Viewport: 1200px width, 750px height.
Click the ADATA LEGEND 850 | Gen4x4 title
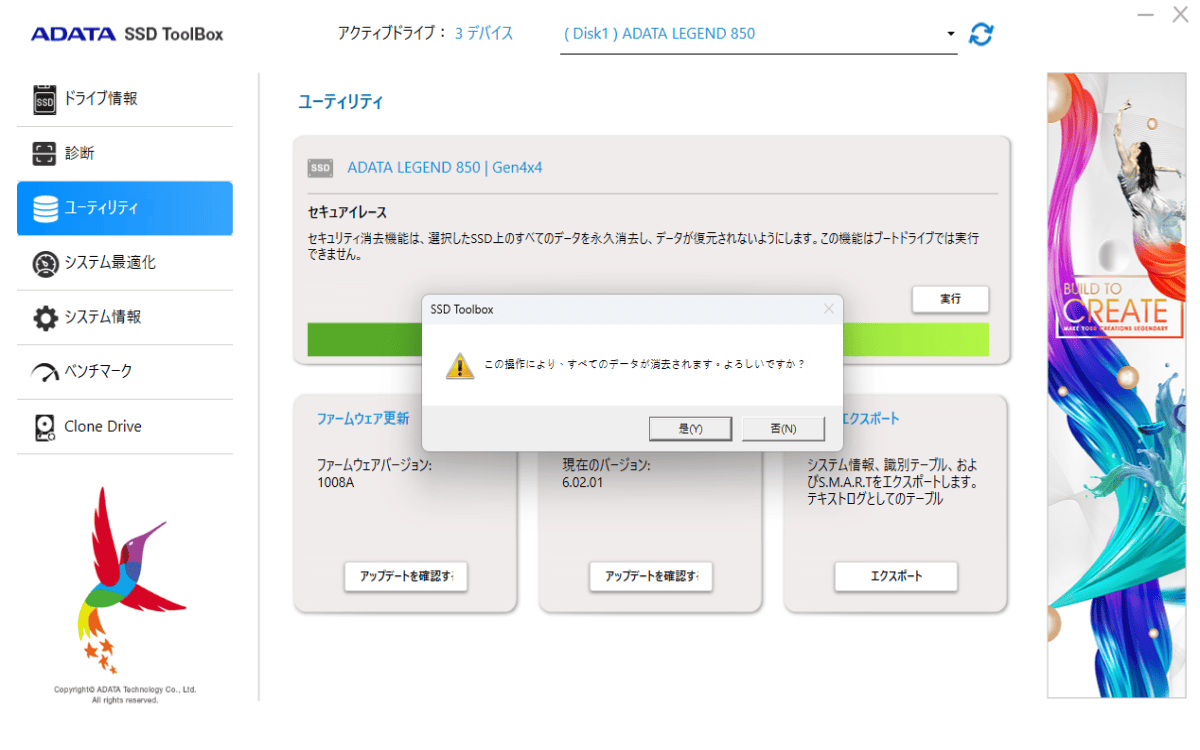(445, 168)
